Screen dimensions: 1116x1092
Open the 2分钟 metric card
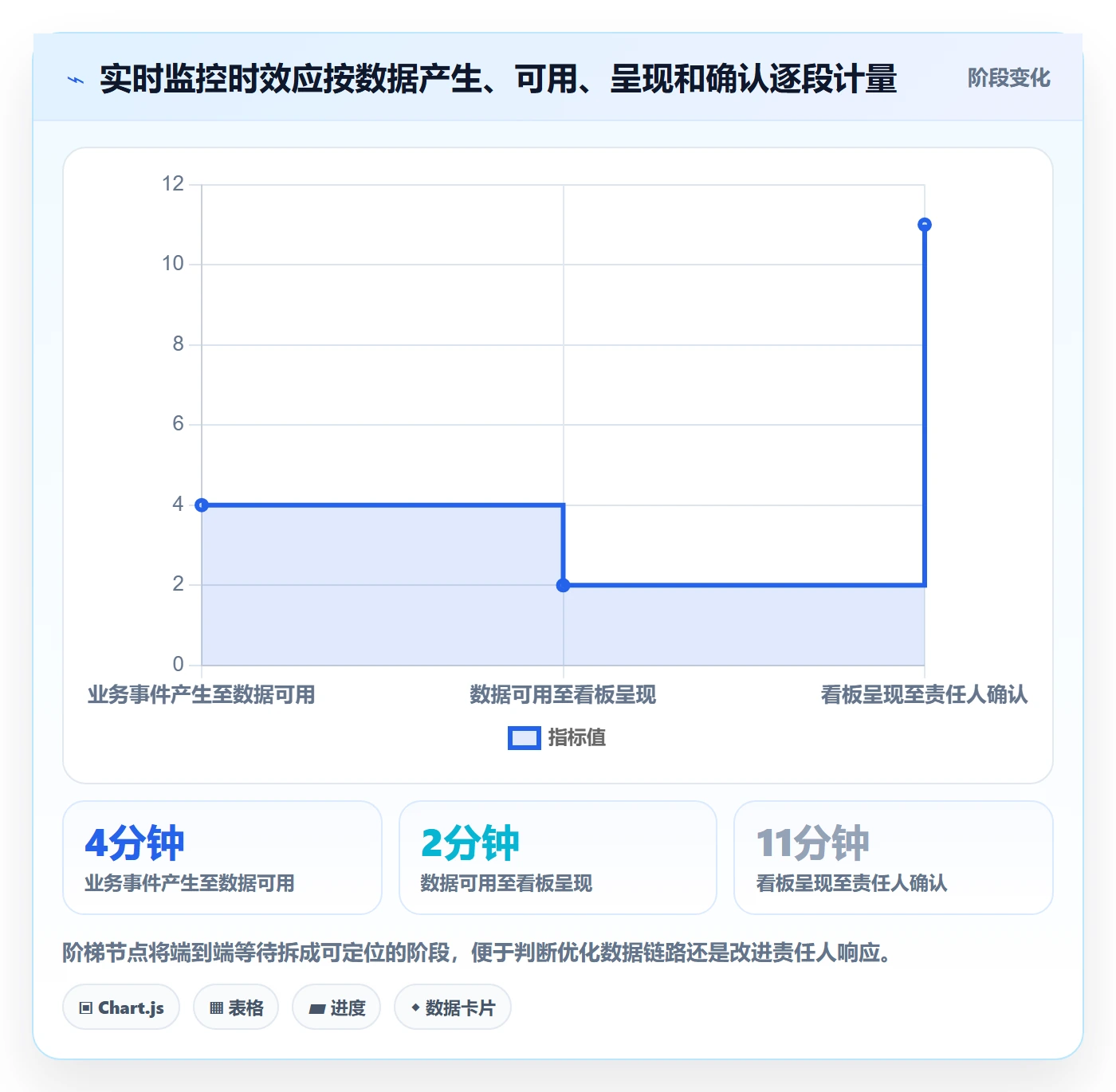point(558,858)
